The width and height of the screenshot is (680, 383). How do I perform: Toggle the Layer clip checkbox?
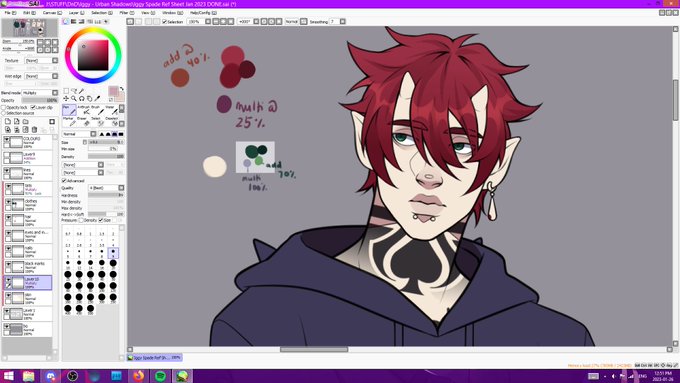(x=33, y=107)
